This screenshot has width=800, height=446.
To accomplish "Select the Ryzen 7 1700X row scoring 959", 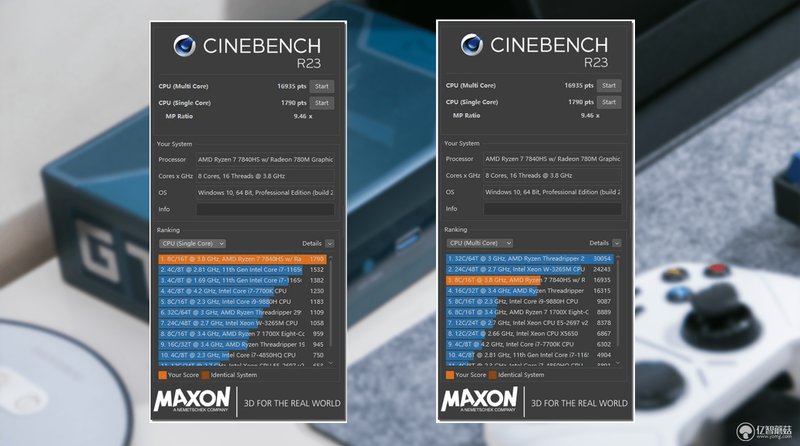I will (242, 334).
